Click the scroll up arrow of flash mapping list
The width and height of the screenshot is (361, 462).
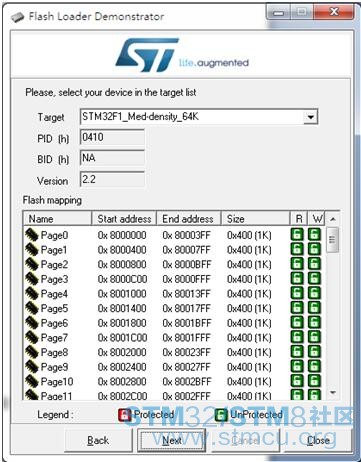332,219
